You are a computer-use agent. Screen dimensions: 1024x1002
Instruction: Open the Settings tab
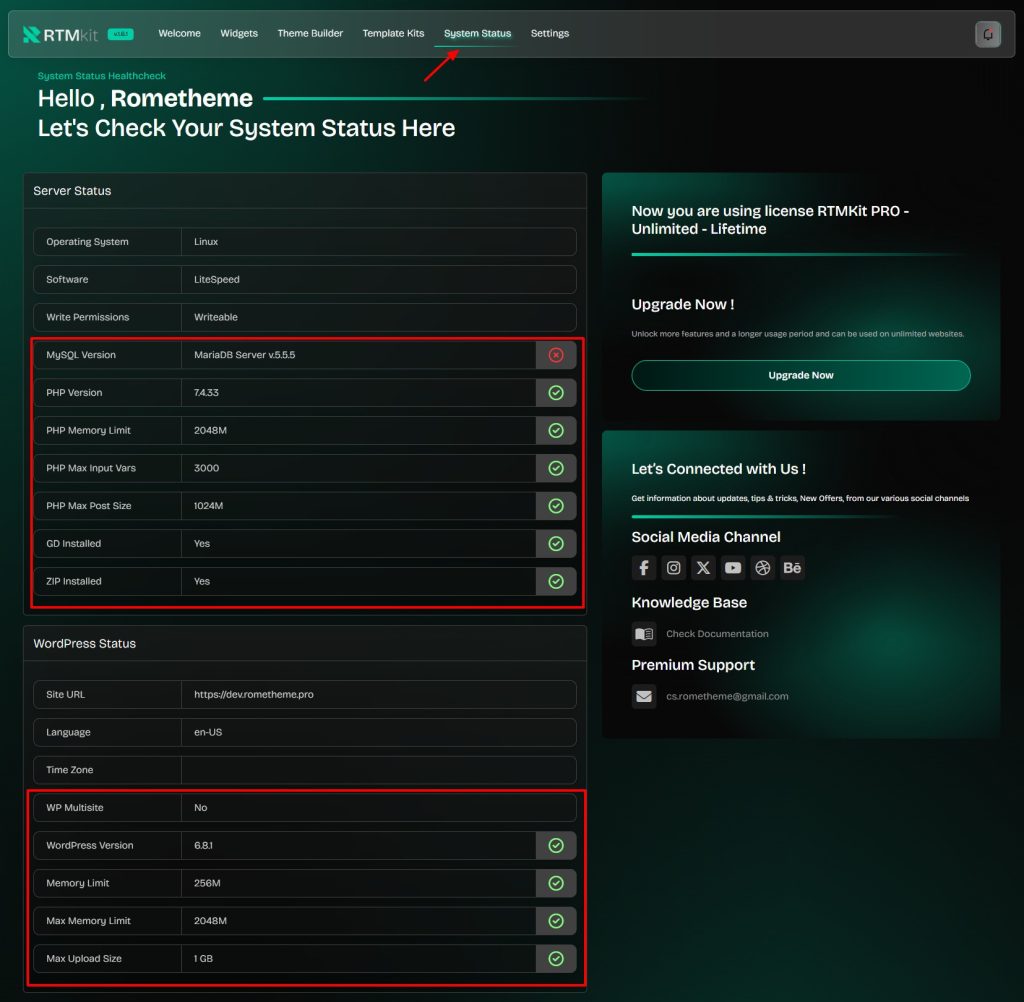pyautogui.click(x=550, y=33)
